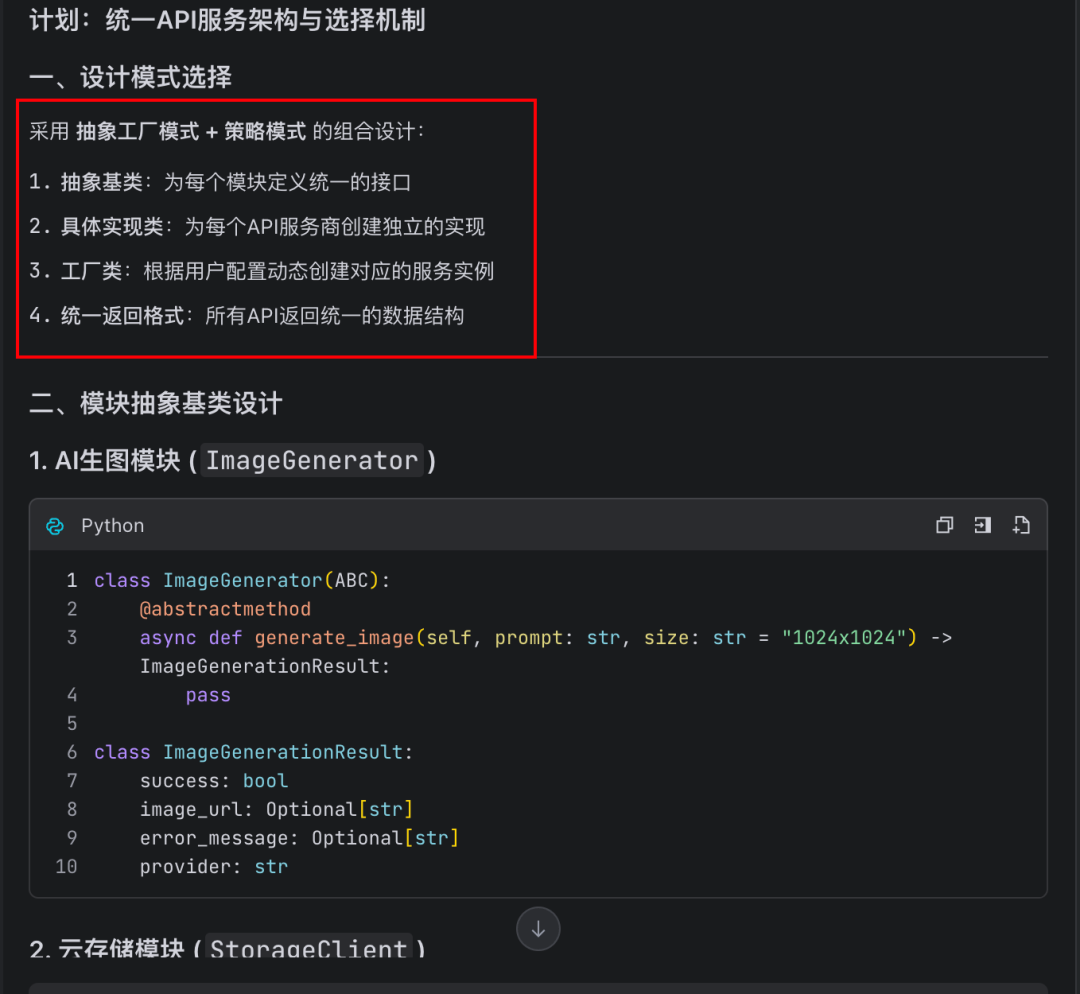Viewport: 1080px width, 994px height.
Task: Click the title 计划：统一API服务架构与选择机制
Action: (227, 20)
